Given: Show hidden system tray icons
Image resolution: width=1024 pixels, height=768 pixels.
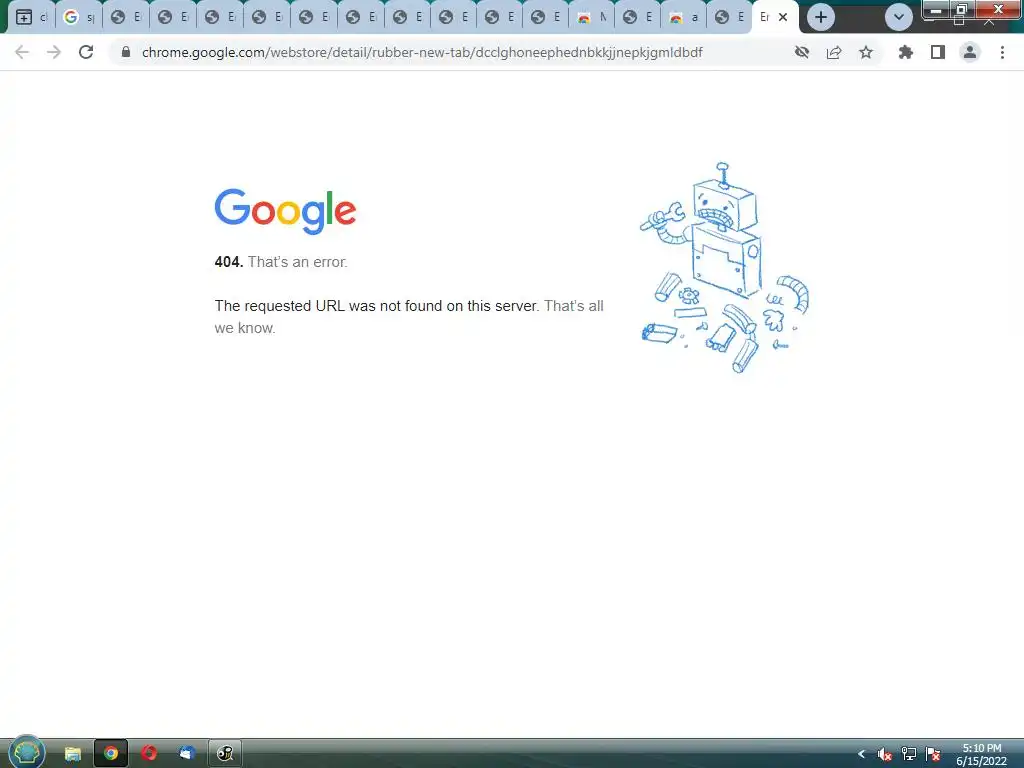Looking at the screenshot, I should coord(861,754).
